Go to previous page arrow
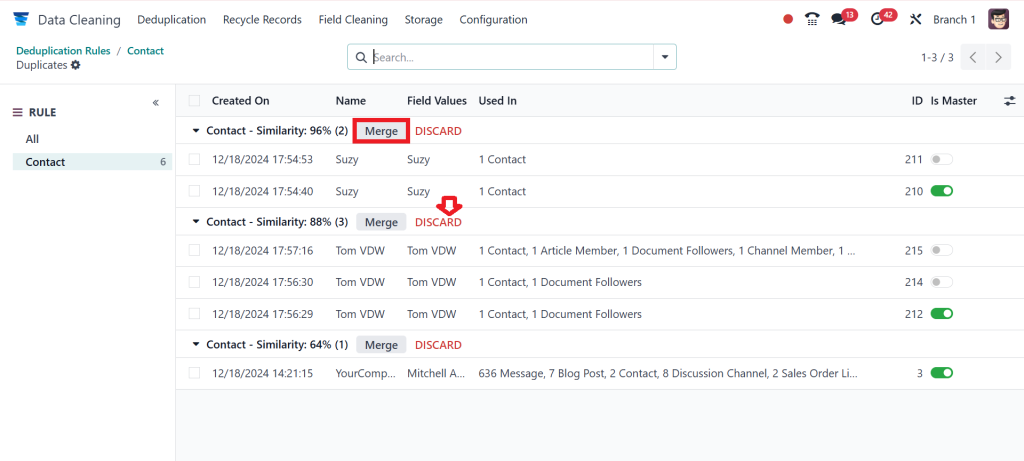Viewport: 1024px width, 461px height. pyautogui.click(x=973, y=57)
